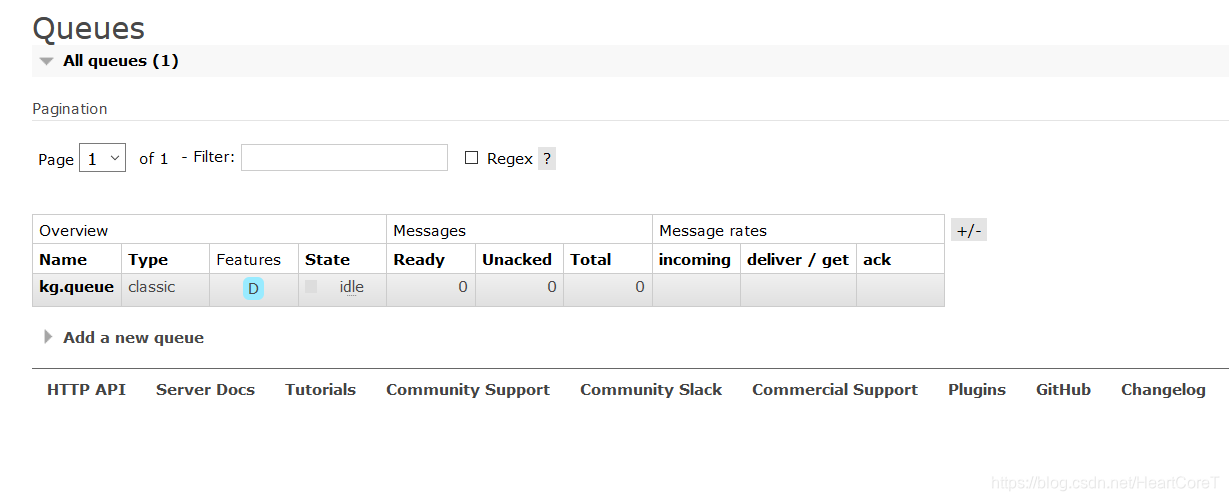
Task: Click the Filter text field
Action: [344, 157]
